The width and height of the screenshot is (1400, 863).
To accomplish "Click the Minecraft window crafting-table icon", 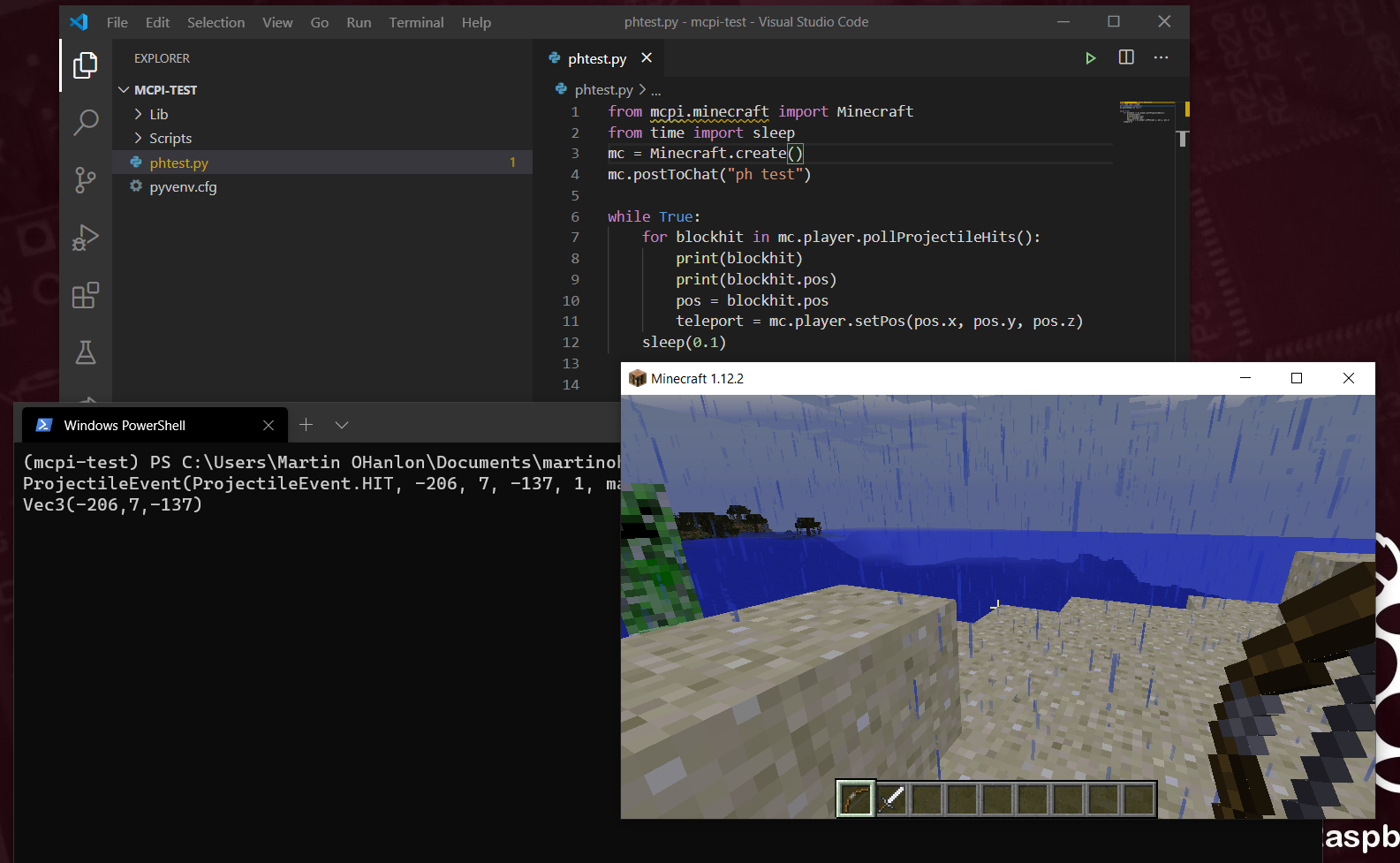I will 638,378.
